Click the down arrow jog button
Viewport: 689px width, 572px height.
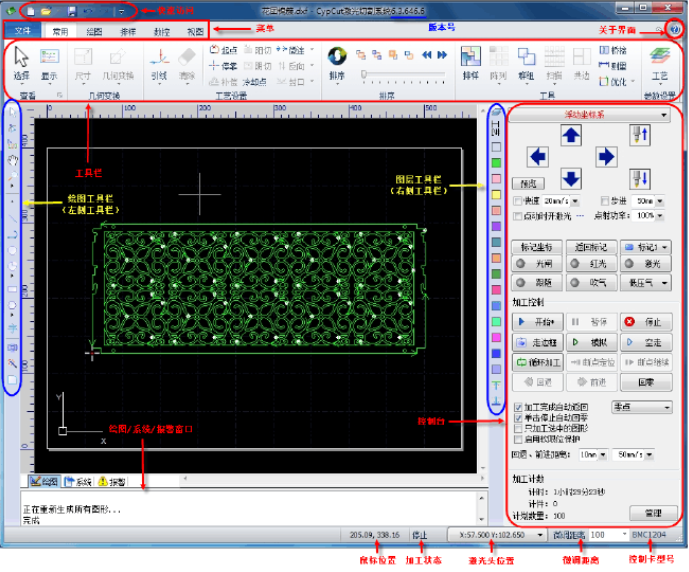click(x=570, y=179)
